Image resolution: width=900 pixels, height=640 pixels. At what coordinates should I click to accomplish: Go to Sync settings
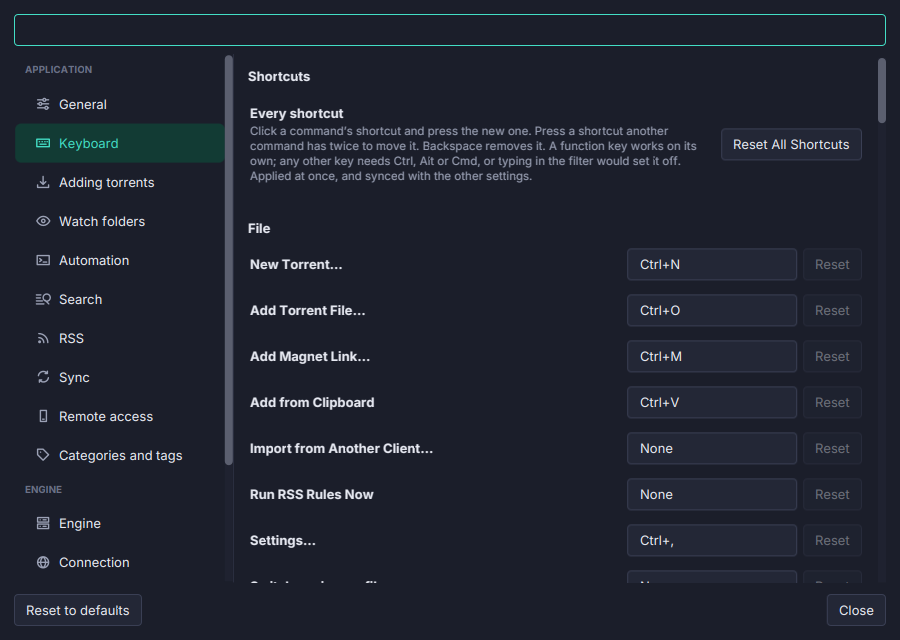coord(119,377)
